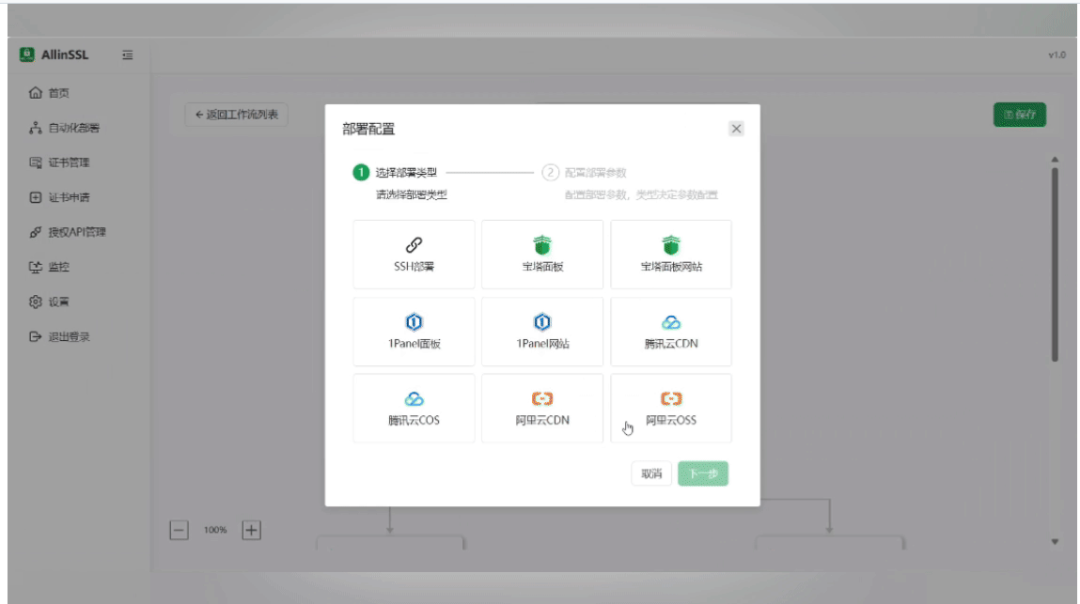Screen dimensions: 1080x604
Task: Select the 1Panel面板 deployment card
Action: pos(413,331)
